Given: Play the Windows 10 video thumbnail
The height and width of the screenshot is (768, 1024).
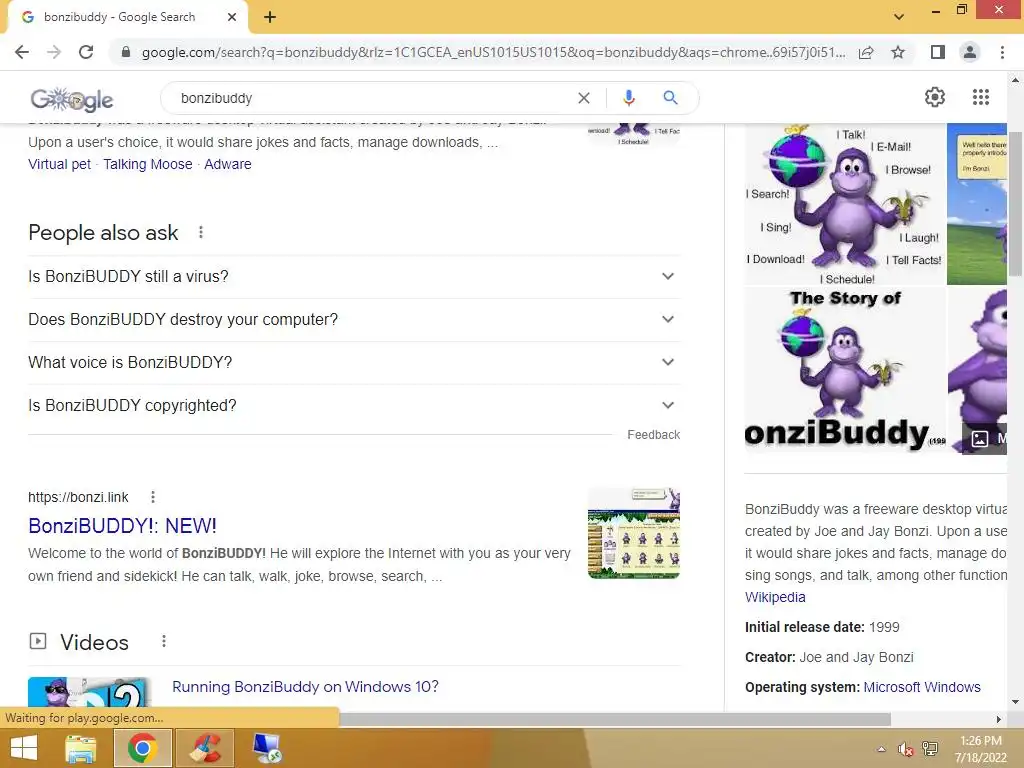Looking at the screenshot, I should (89, 693).
